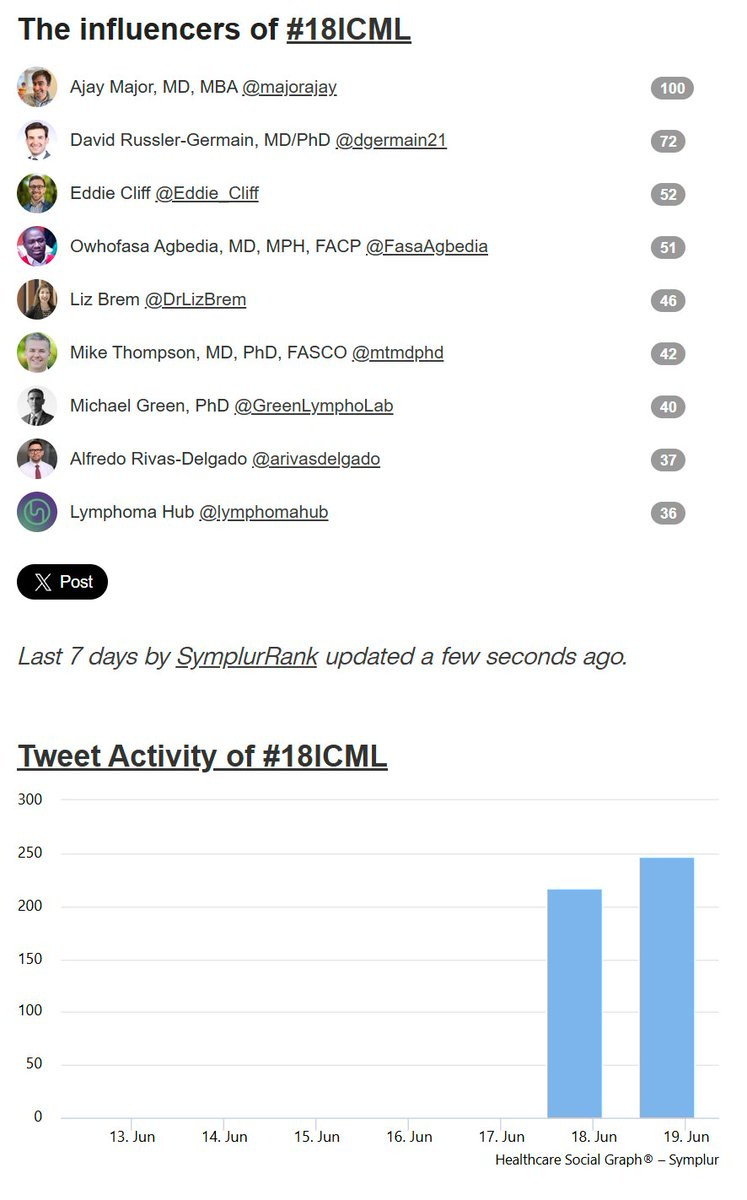747x1200 pixels.
Task: Click the 19. Jun bar in chart
Action: tap(667, 987)
